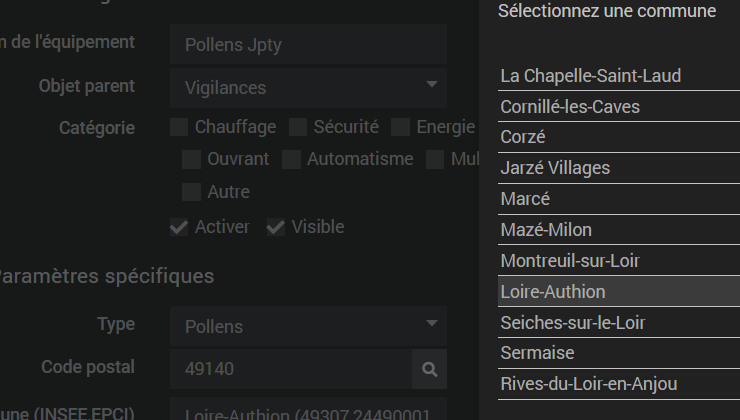This screenshot has width=740, height=420.
Task: Pick Corzé in the commune list
Action: pyautogui.click(x=523, y=137)
